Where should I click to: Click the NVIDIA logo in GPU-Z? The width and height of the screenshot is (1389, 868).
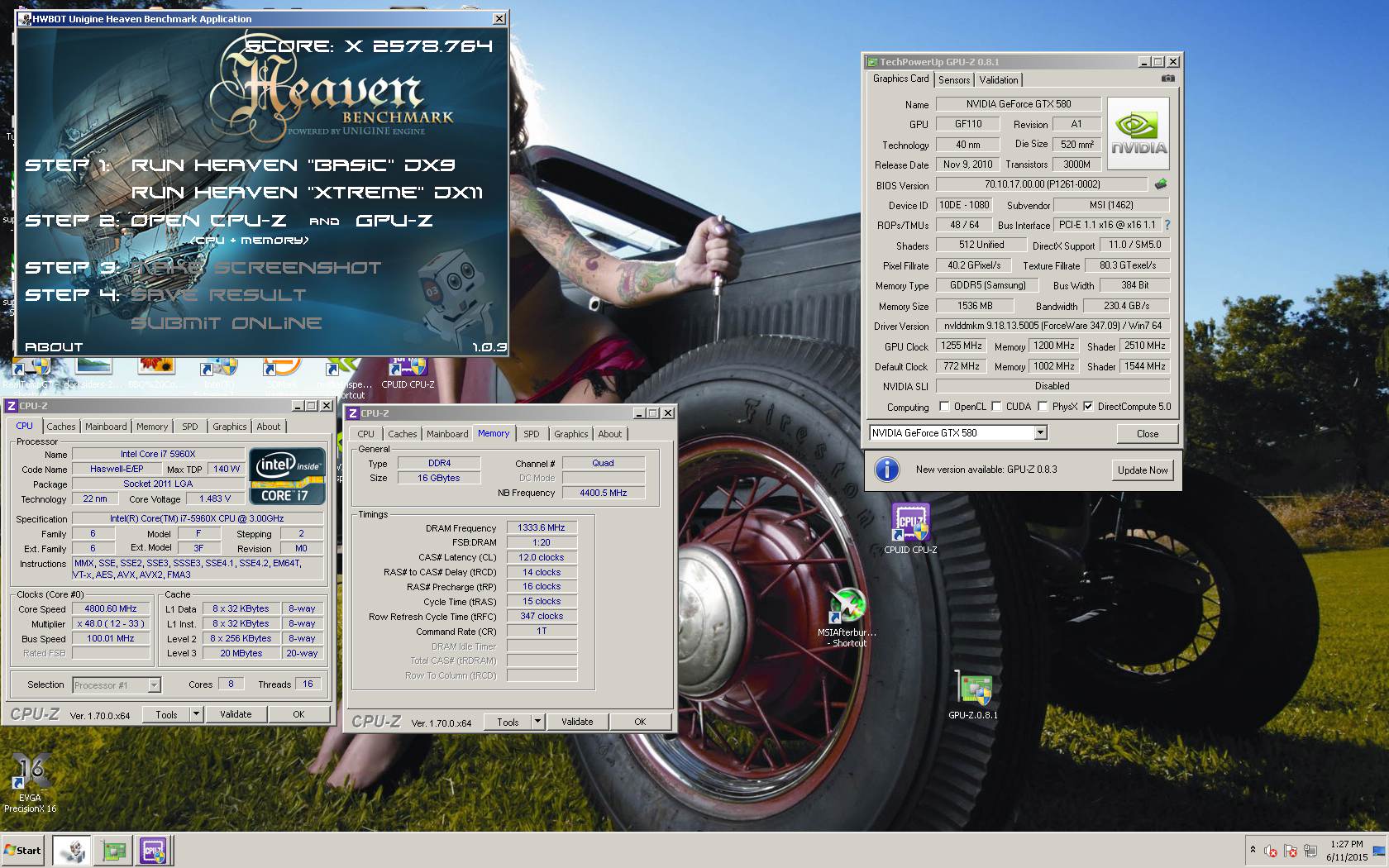(x=1138, y=134)
